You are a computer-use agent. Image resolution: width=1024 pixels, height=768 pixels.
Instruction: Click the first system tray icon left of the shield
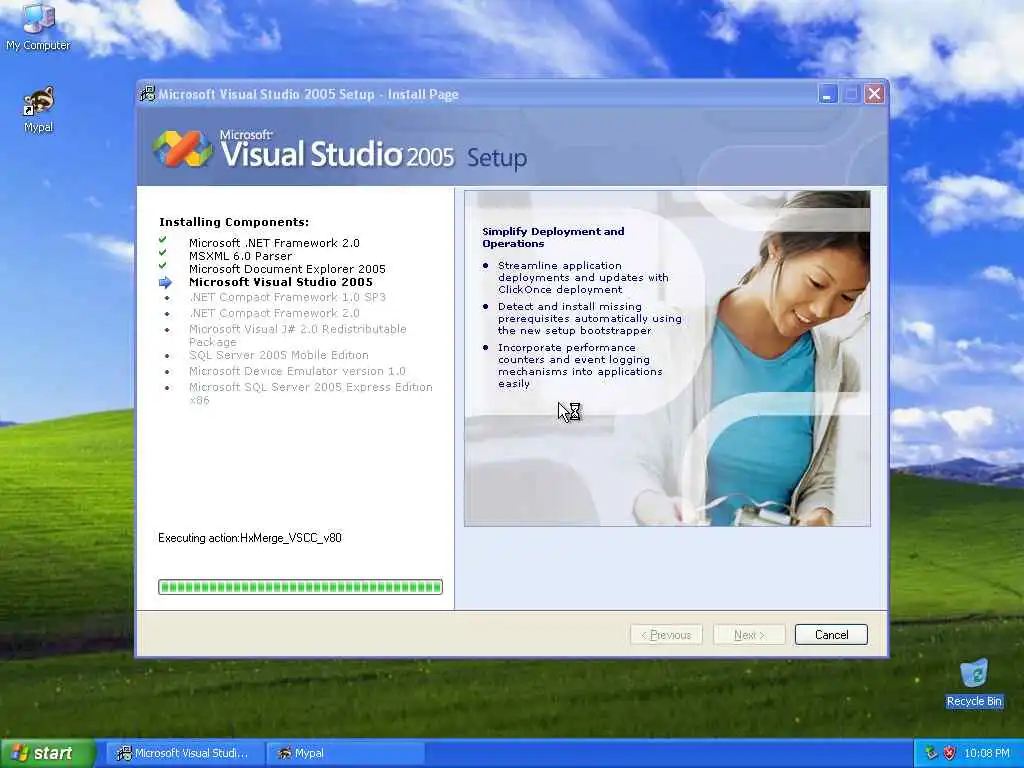coord(931,753)
